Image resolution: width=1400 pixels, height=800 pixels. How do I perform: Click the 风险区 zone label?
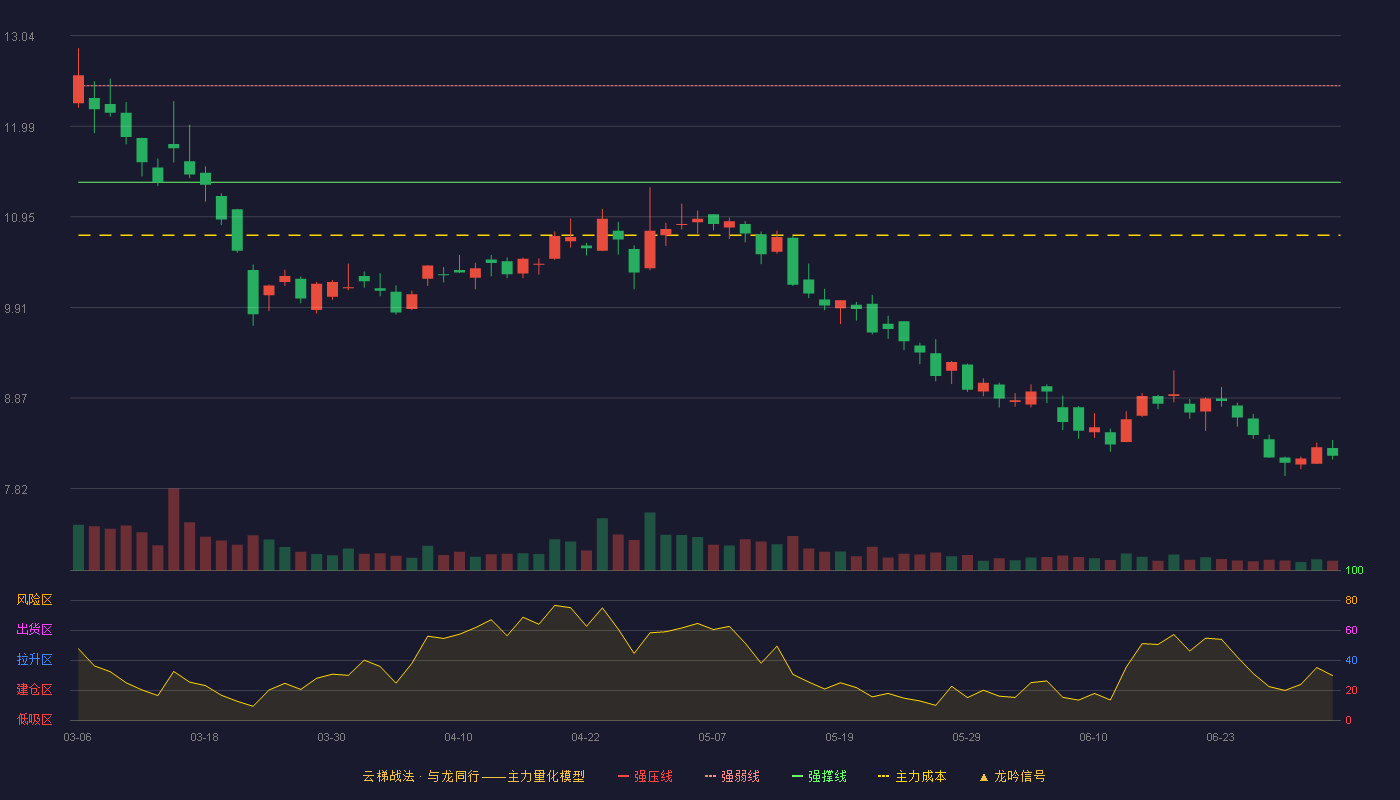[x=34, y=600]
